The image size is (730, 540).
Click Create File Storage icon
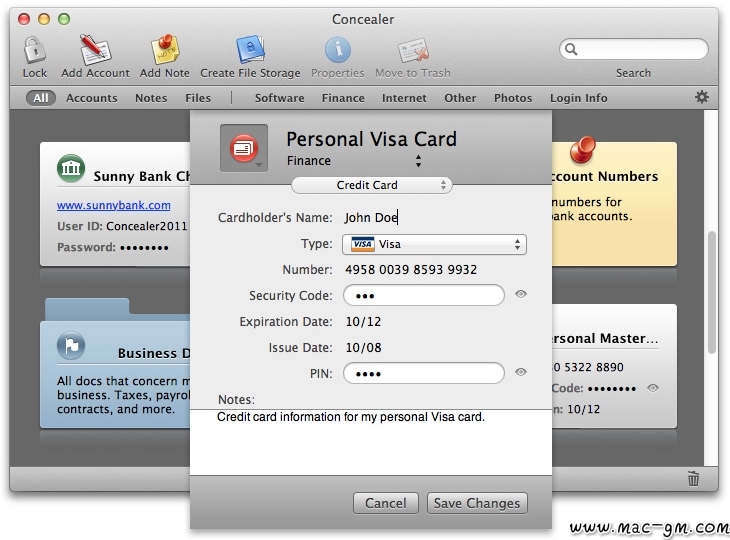250,49
